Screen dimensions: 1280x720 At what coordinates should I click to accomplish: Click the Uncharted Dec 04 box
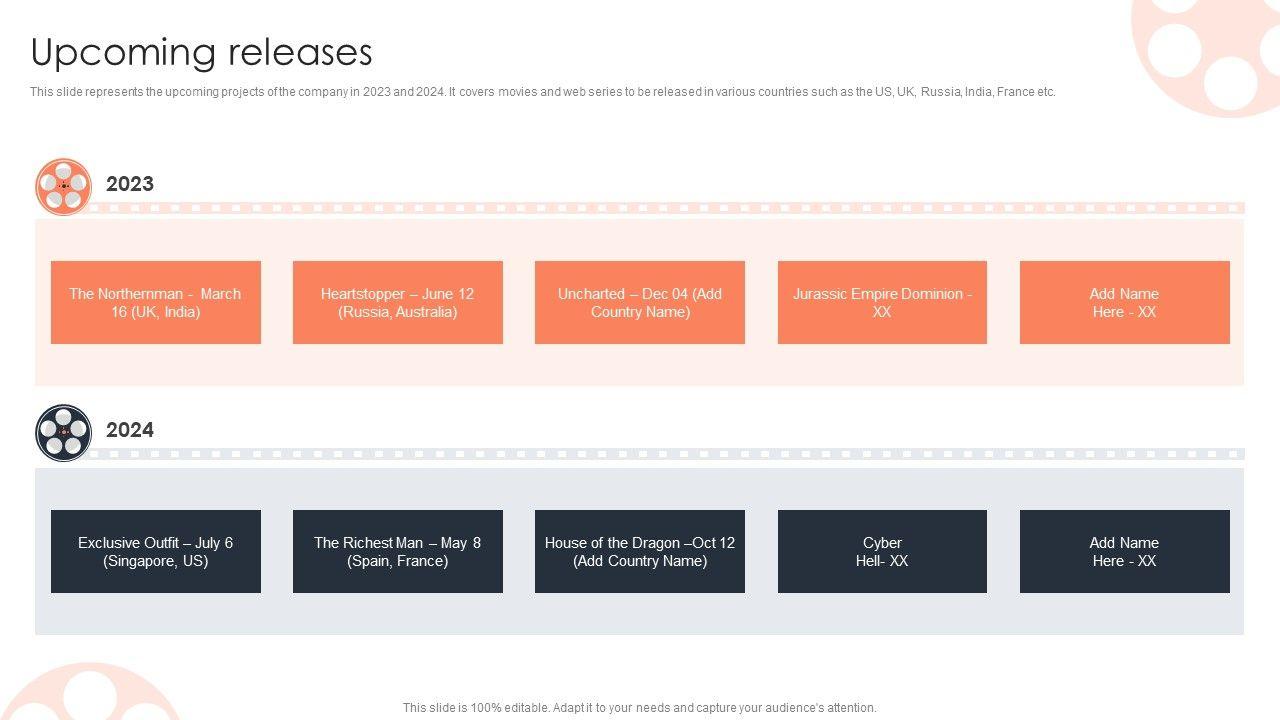click(x=639, y=302)
